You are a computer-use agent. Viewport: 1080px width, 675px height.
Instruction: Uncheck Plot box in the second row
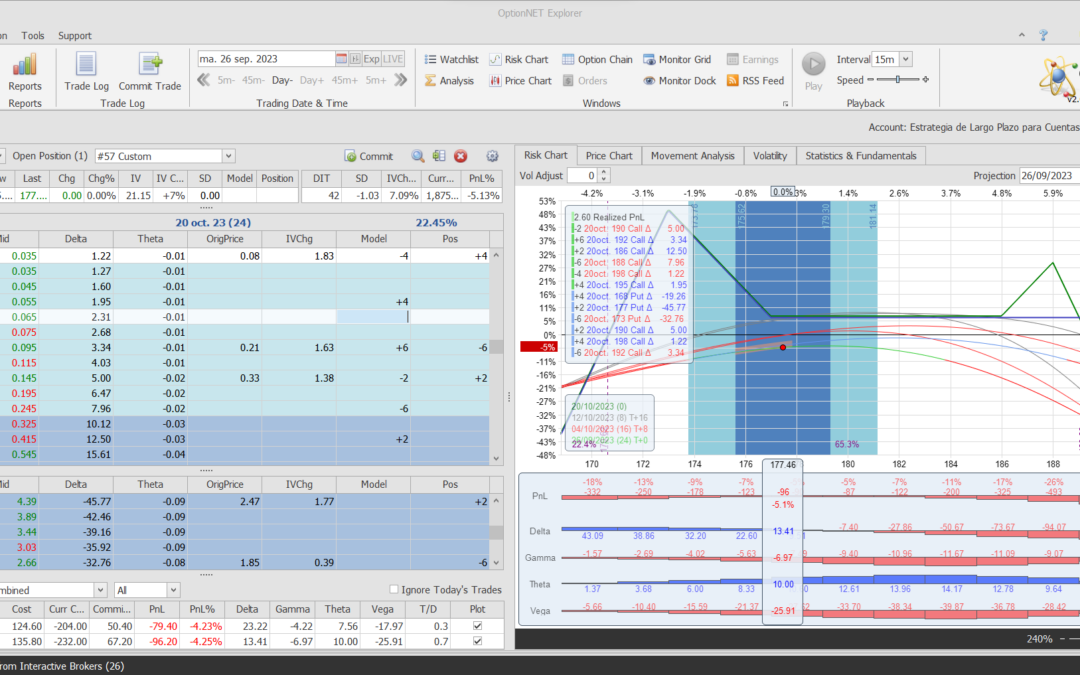pos(476,642)
